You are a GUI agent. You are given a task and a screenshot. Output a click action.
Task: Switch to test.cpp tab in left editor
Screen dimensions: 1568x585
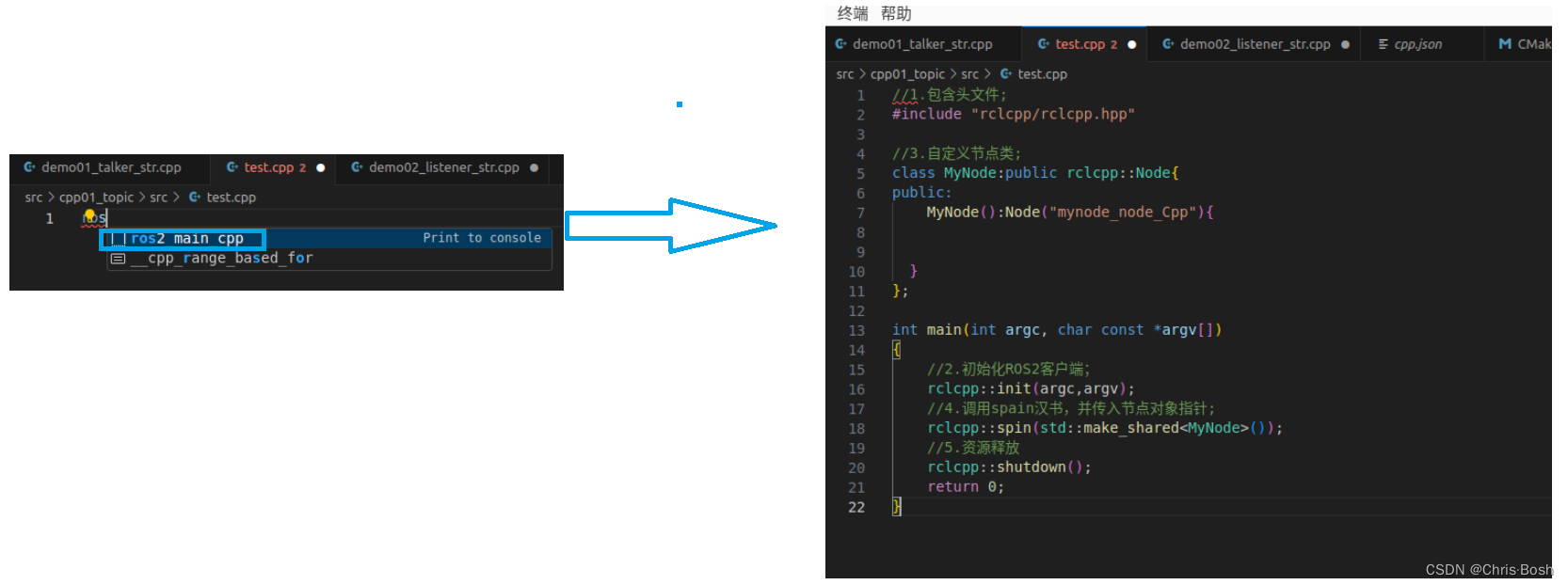[x=274, y=167]
